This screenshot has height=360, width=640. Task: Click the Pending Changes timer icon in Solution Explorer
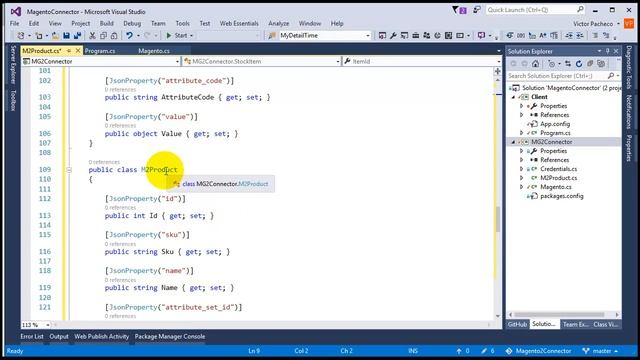coord(552,64)
